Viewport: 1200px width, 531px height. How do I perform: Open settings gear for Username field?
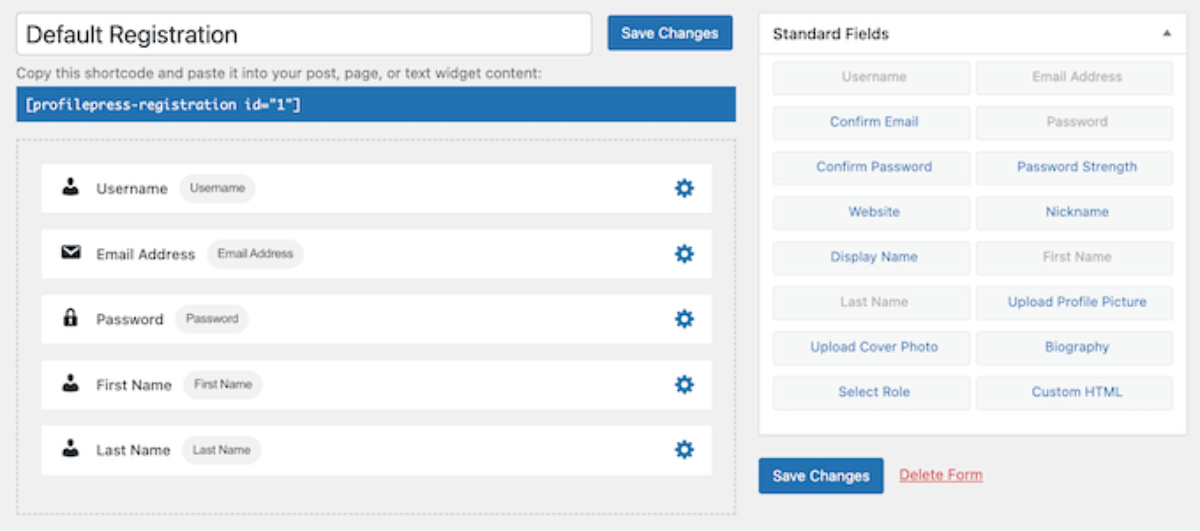click(x=684, y=188)
